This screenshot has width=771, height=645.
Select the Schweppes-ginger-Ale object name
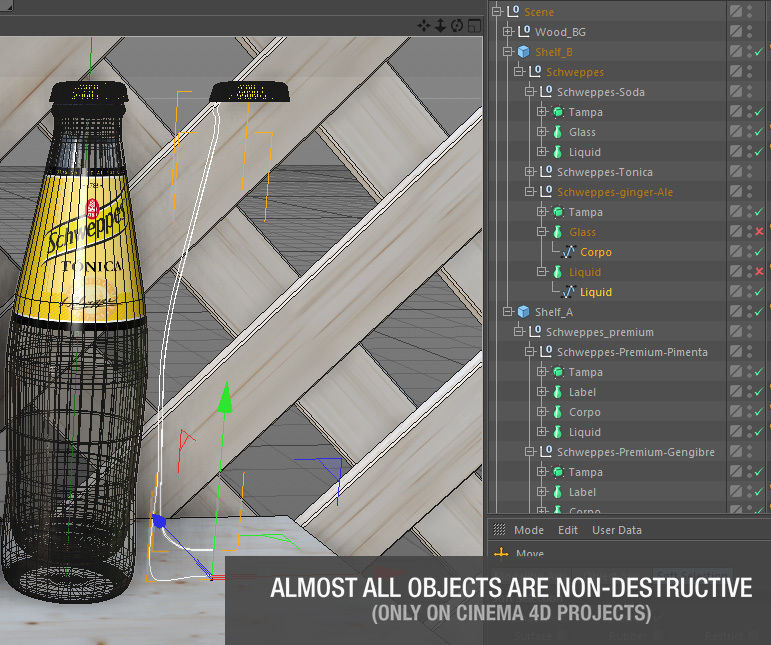pyautogui.click(x=615, y=192)
